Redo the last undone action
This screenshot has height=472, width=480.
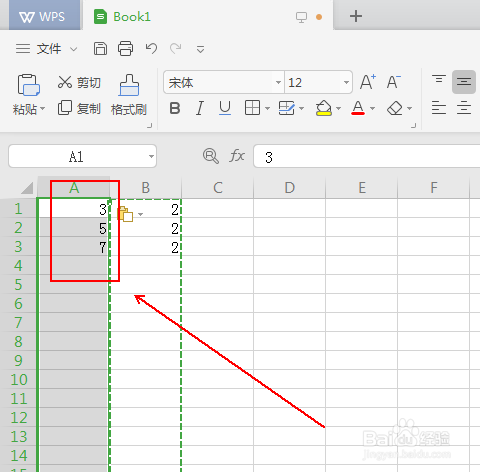pos(176,49)
